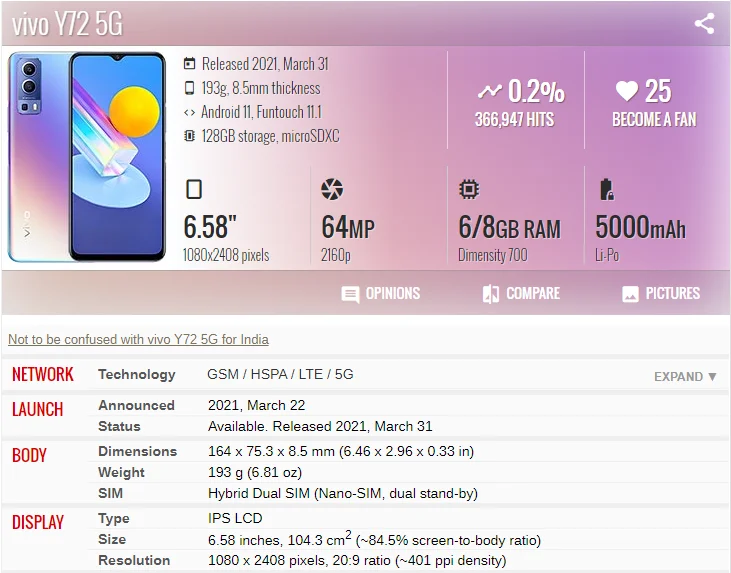Click the SIM spec label

pyautogui.click(x=110, y=493)
